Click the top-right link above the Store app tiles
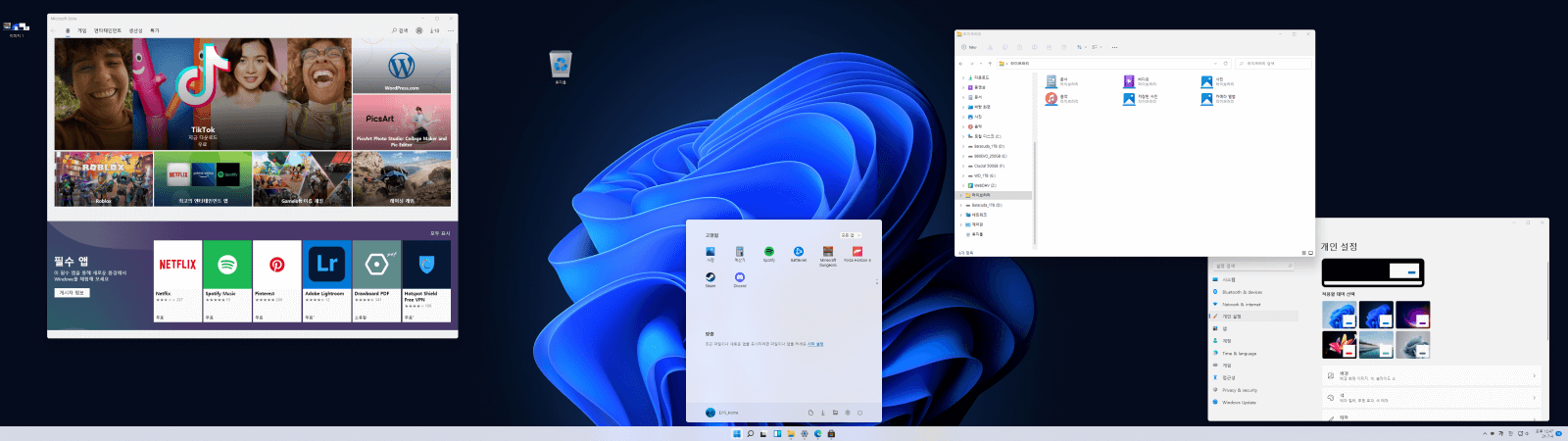This screenshot has height=441, width=1568. coord(440,233)
